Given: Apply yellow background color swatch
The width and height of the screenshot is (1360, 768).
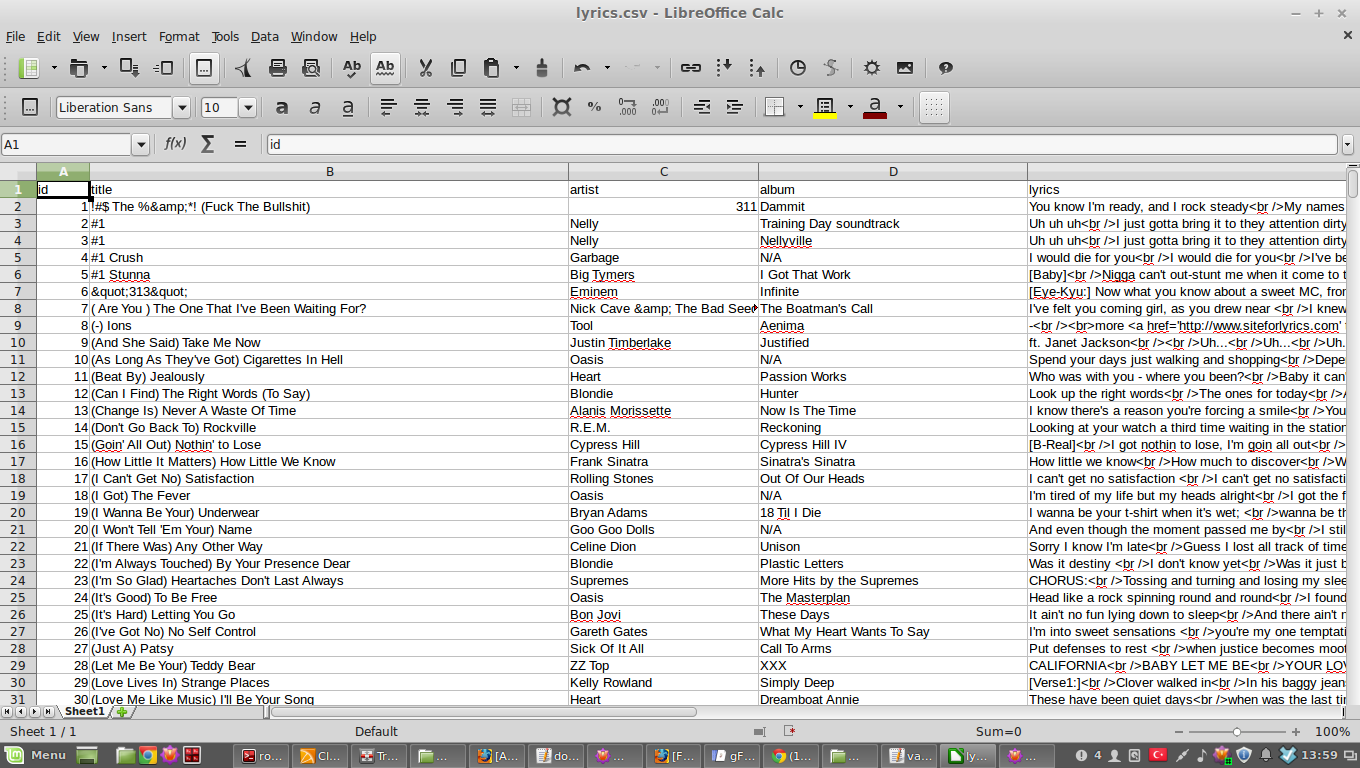Looking at the screenshot, I should click(x=825, y=107).
